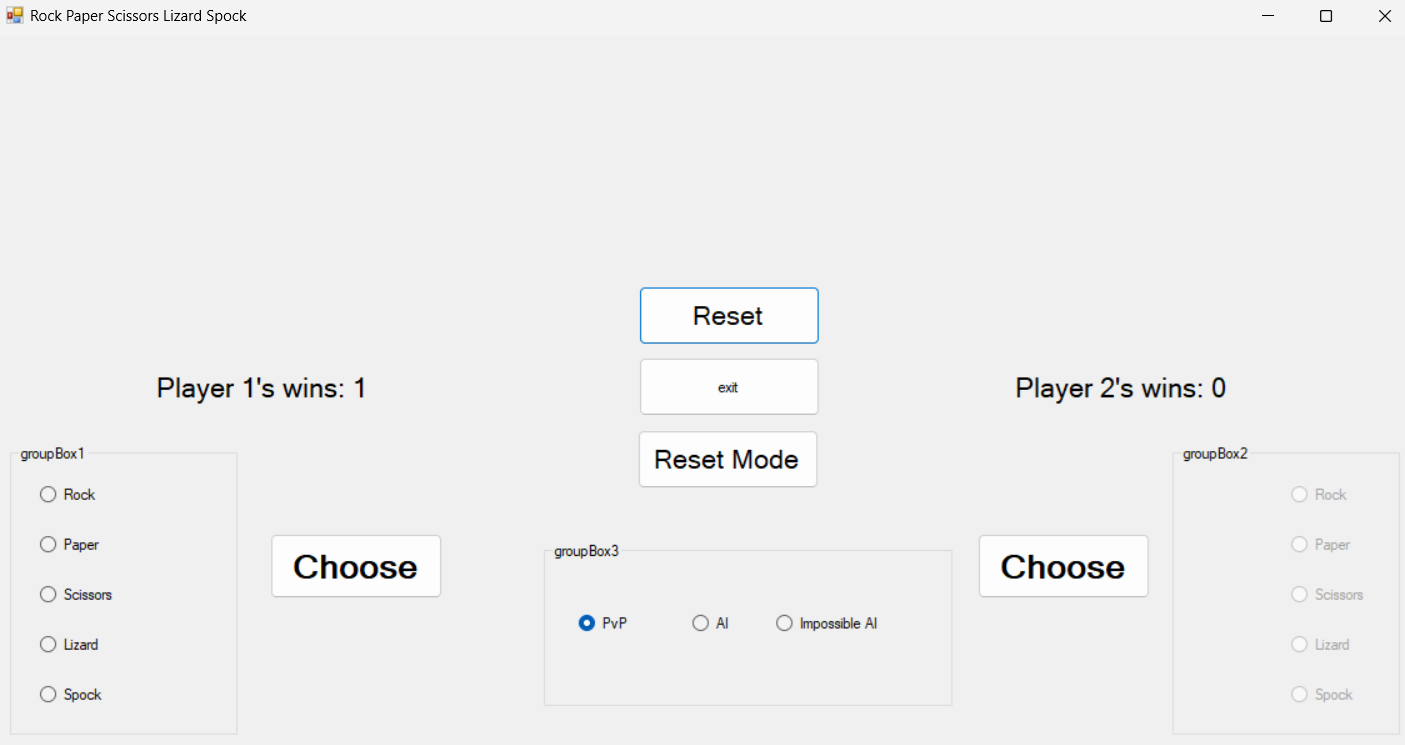Image resolution: width=1405 pixels, height=745 pixels.
Task: Select Rock for Player 1
Action: click(48, 494)
